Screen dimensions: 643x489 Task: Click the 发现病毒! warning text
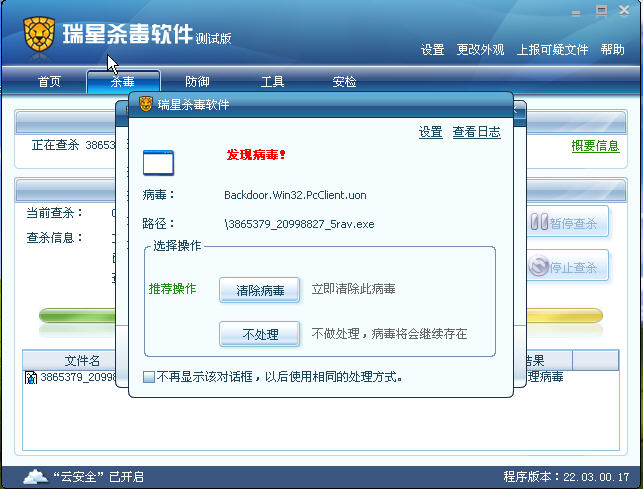256,155
